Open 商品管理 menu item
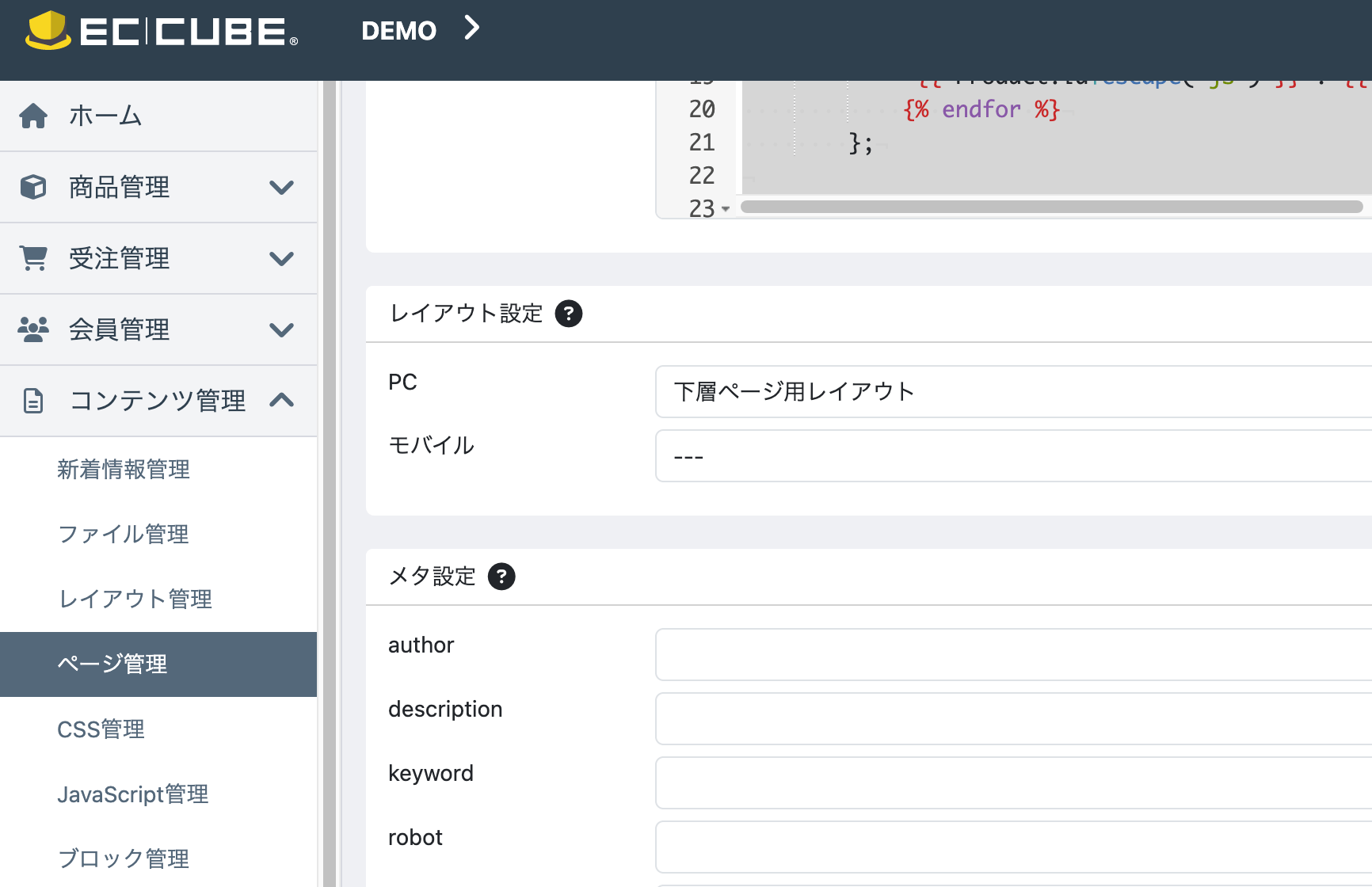Viewport: 1372px width, 887px height. pos(158,187)
